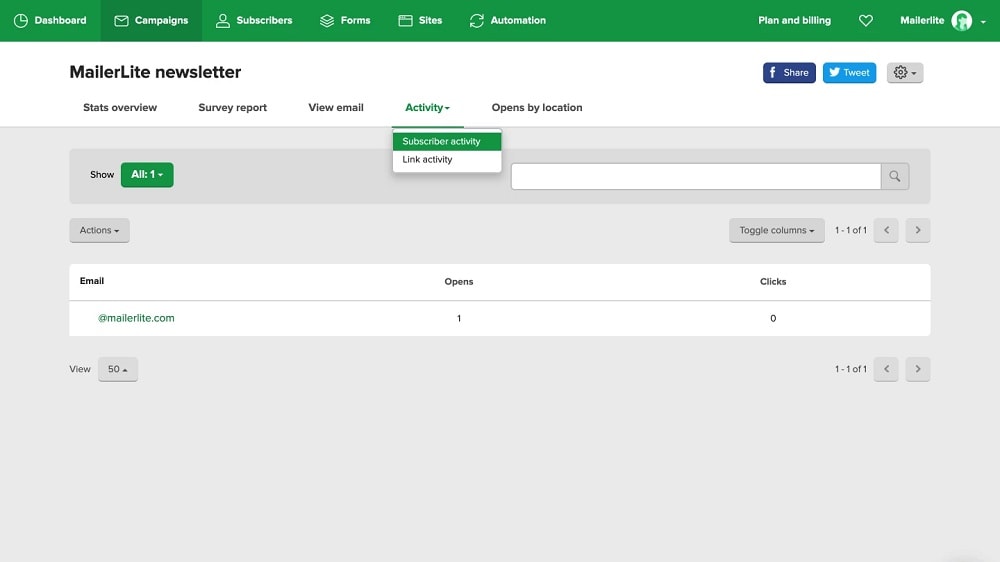Tweet the campaign on Twitter
The image size is (1000, 562).
tap(849, 73)
